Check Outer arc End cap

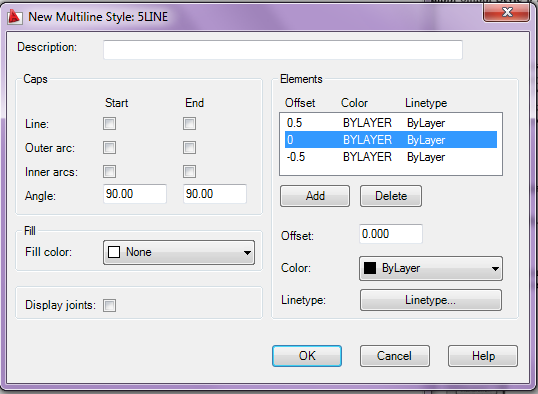pos(189,148)
